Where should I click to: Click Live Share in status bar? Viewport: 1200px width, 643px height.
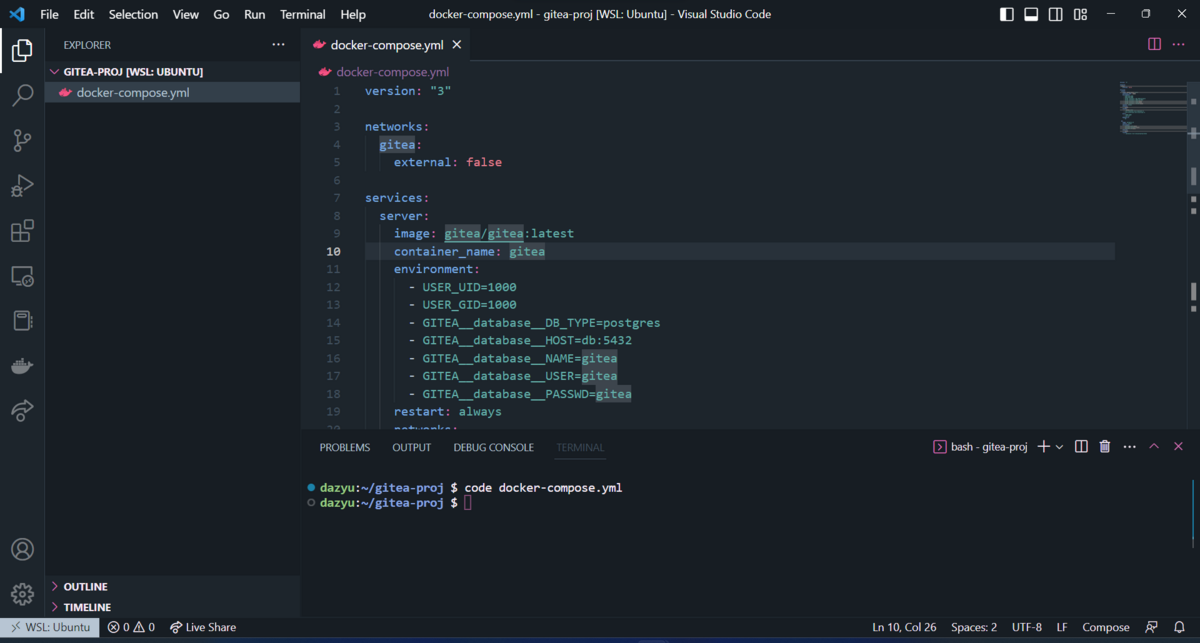click(203, 627)
